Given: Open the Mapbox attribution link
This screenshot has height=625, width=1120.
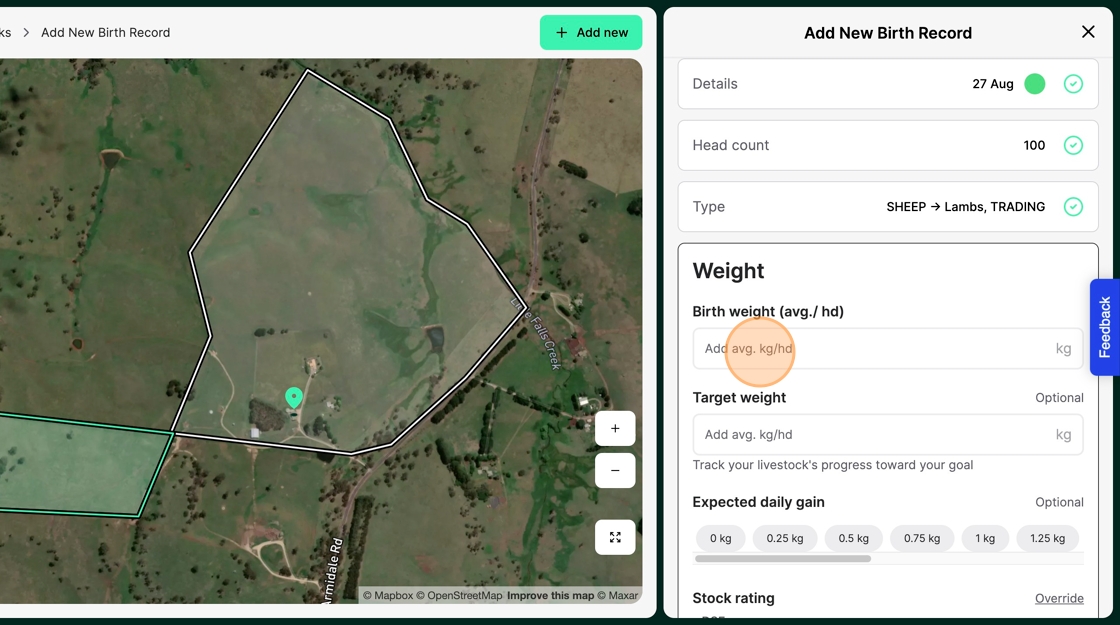Looking at the screenshot, I should [388, 596].
